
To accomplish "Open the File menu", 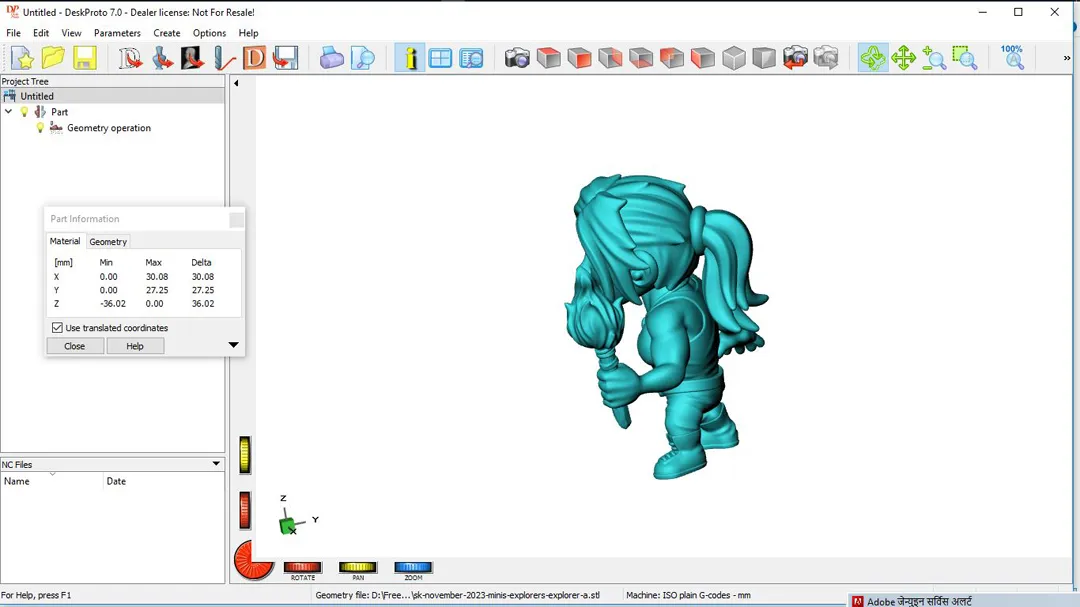I will click(x=13, y=33).
